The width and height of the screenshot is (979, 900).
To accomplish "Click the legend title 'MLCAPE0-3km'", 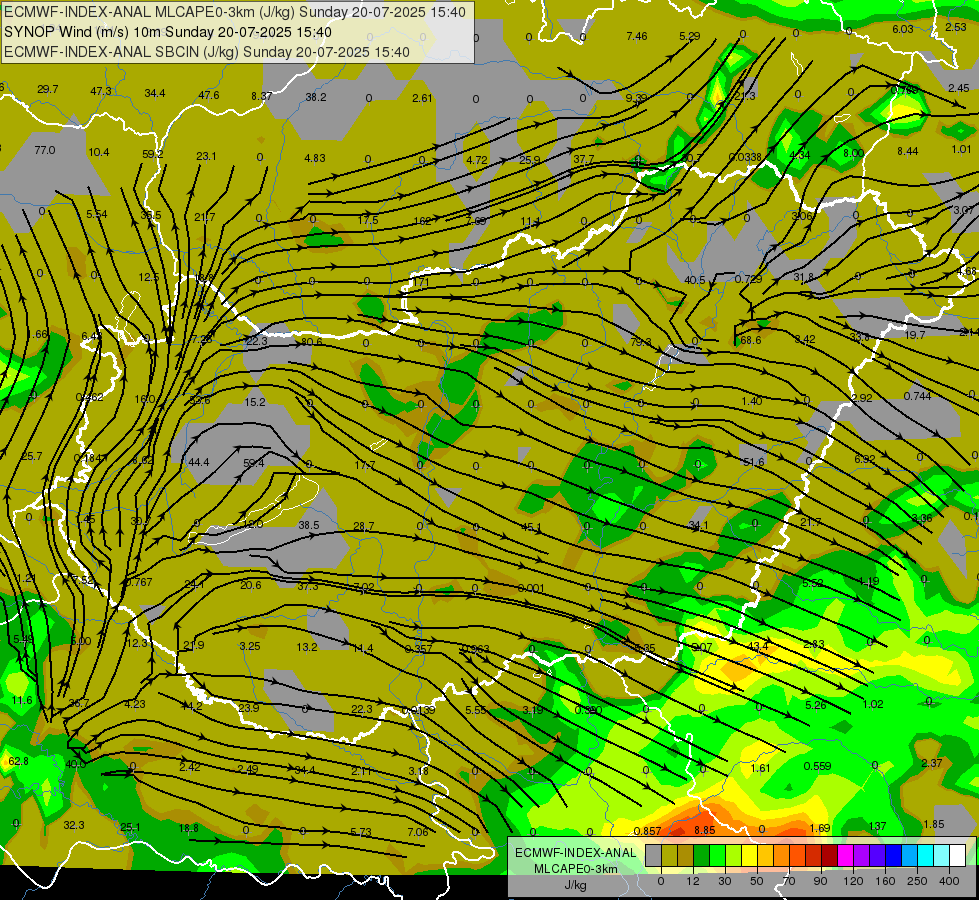I will 576,869.
